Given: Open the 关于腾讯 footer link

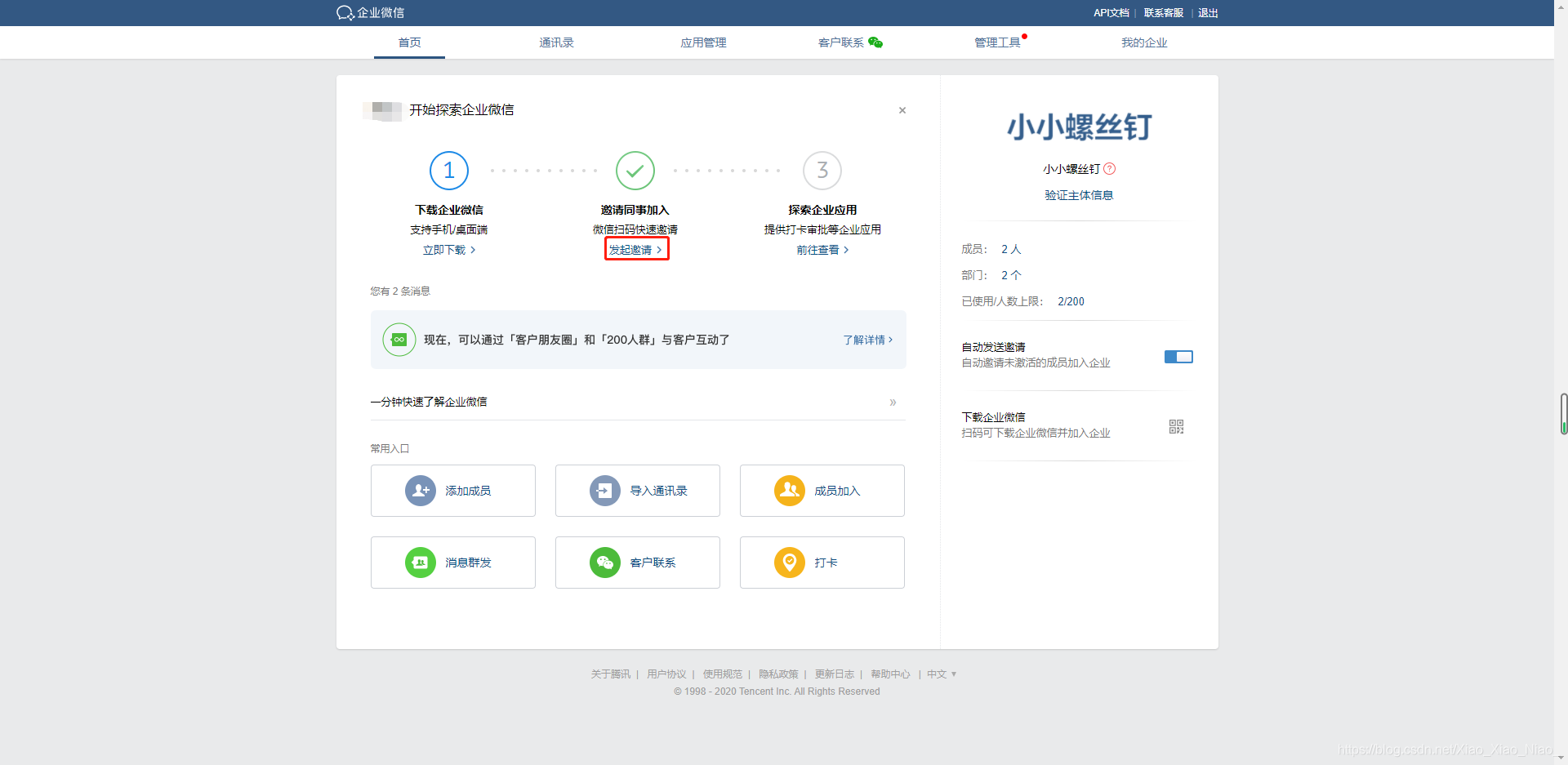Looking at the screenshot, I should [610, 674].
